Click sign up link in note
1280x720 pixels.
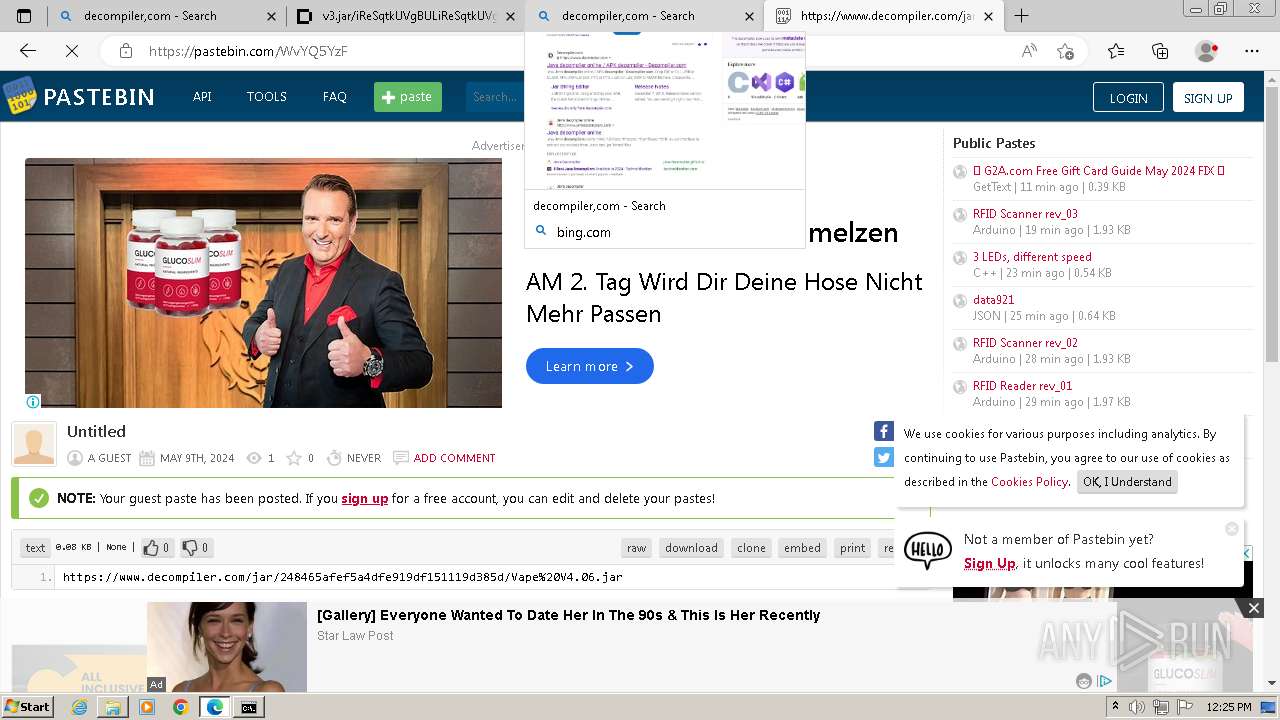365,498
